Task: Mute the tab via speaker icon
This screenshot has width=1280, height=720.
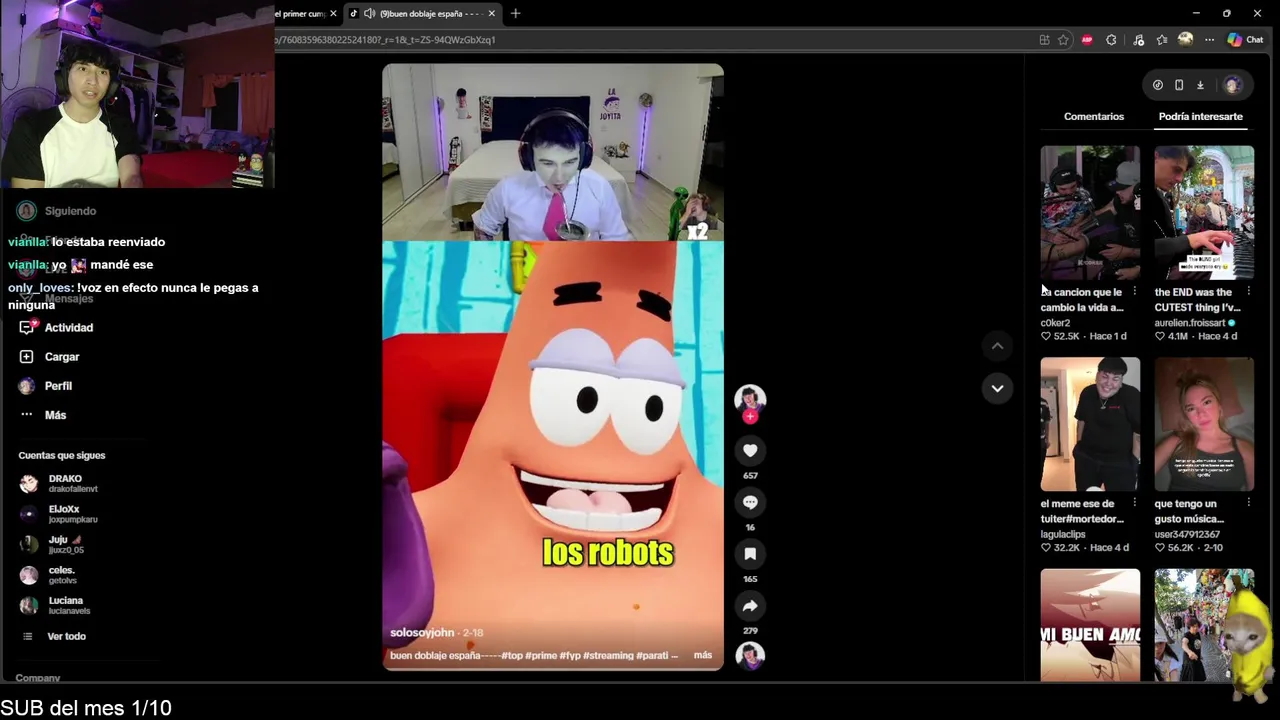Action: [x=369, y=13]
